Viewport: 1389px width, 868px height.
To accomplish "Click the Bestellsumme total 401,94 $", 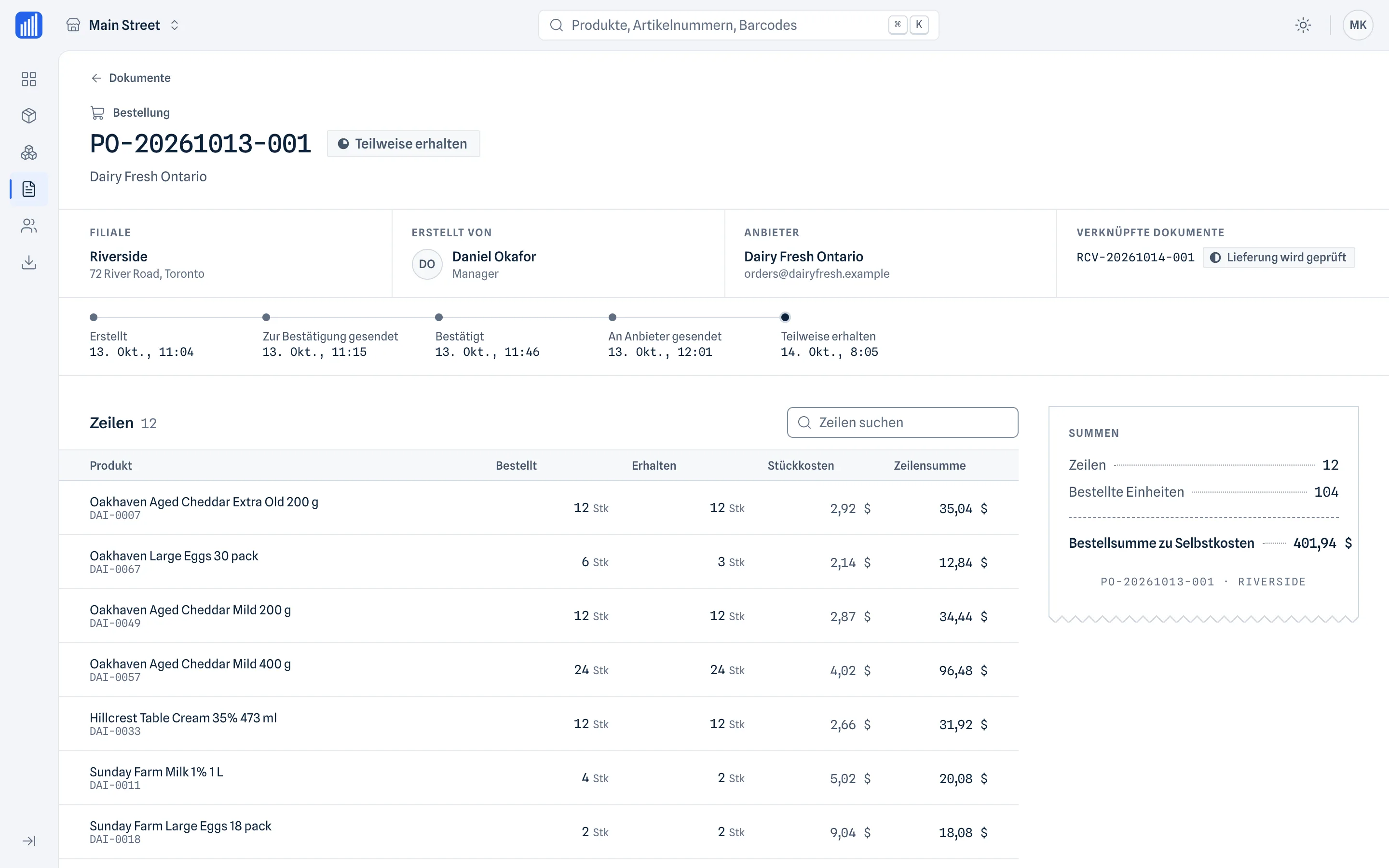I will tap(1322, 543).
